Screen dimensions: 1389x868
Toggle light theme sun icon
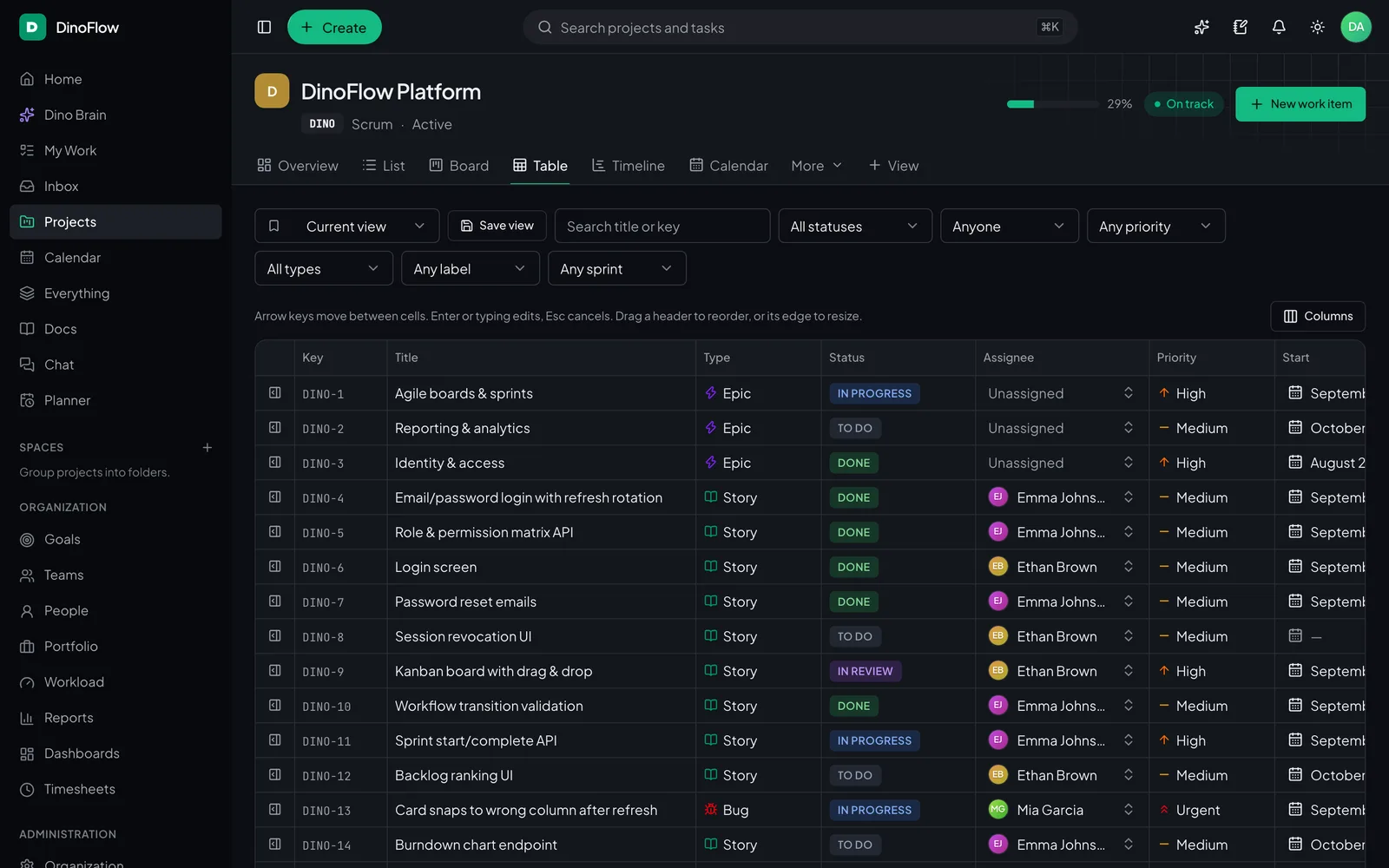[1317, 28]
